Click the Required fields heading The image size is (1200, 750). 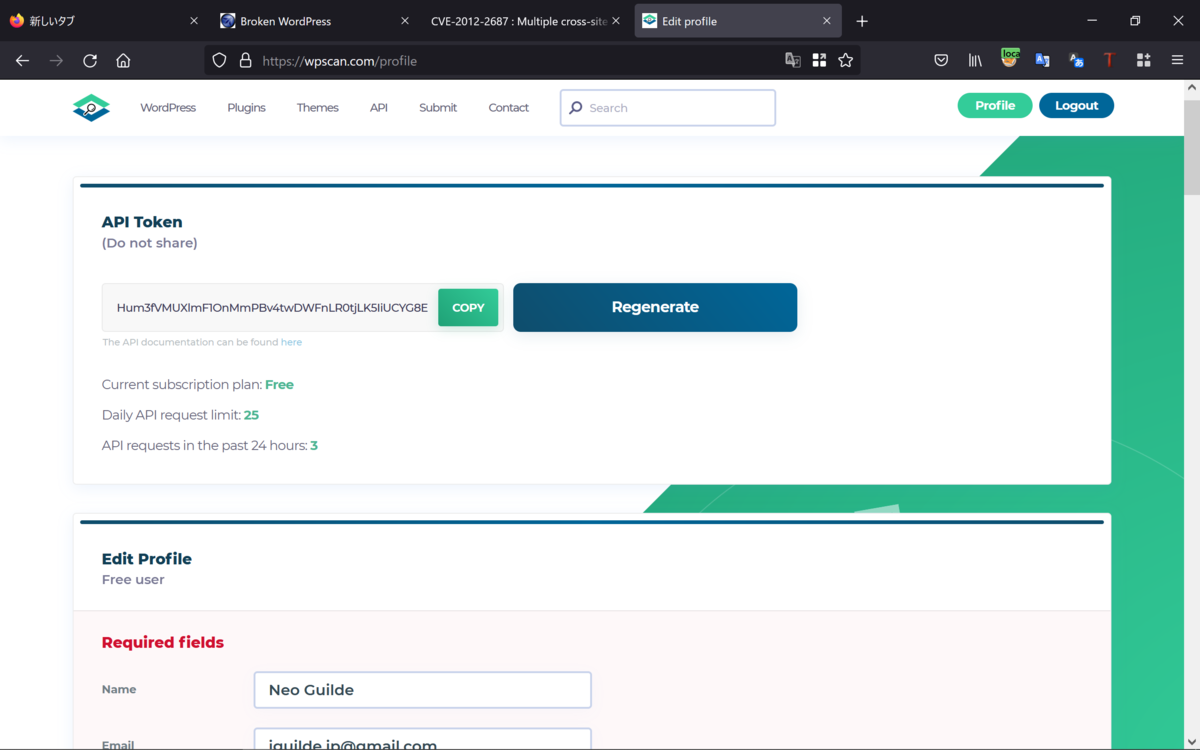click(x=163, y=642)
